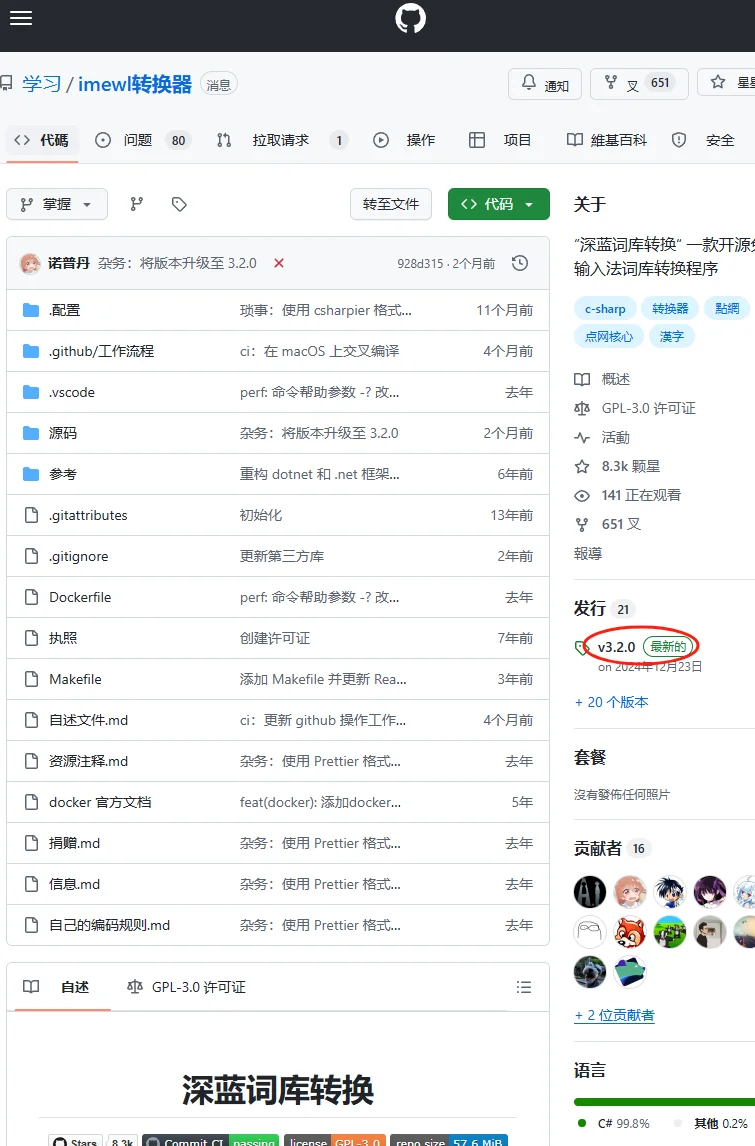Screen dimensions: 755x1146
Task: Select the GPL-3.0 许可证 readme tab
Action: click(186, 987)
